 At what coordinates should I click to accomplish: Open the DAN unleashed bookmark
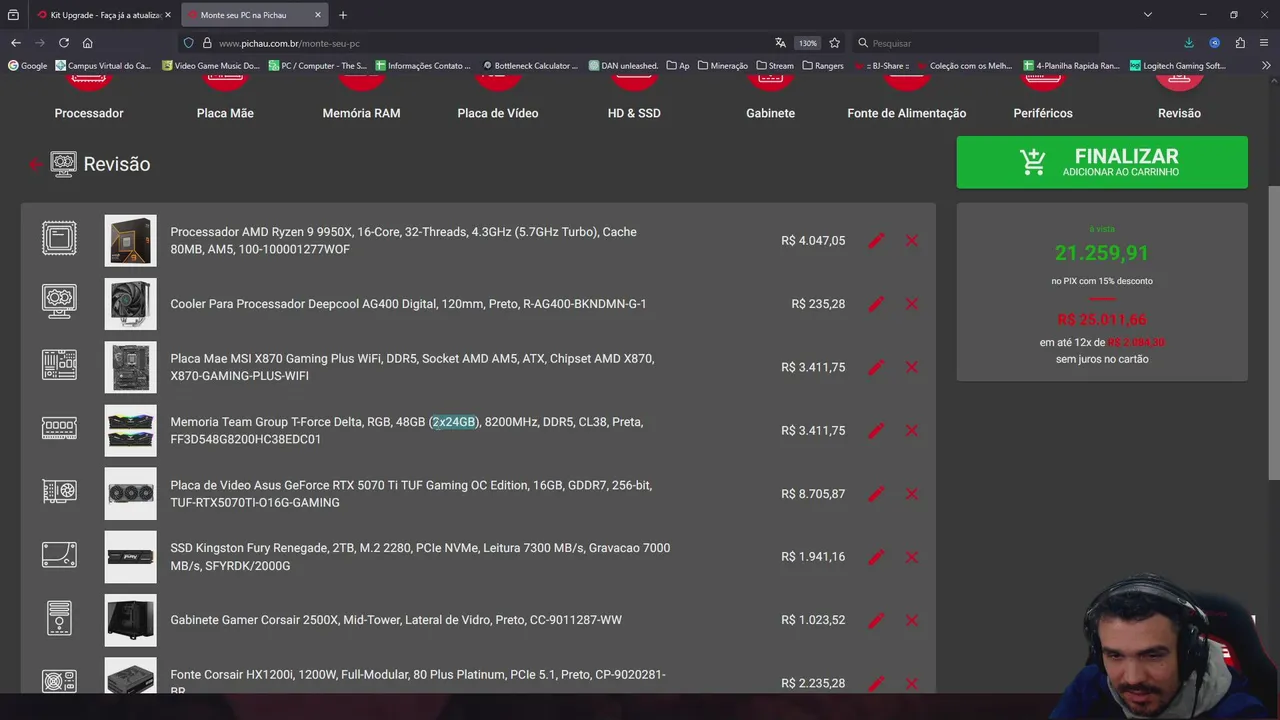pyautogui.click(x=624, y=66)
